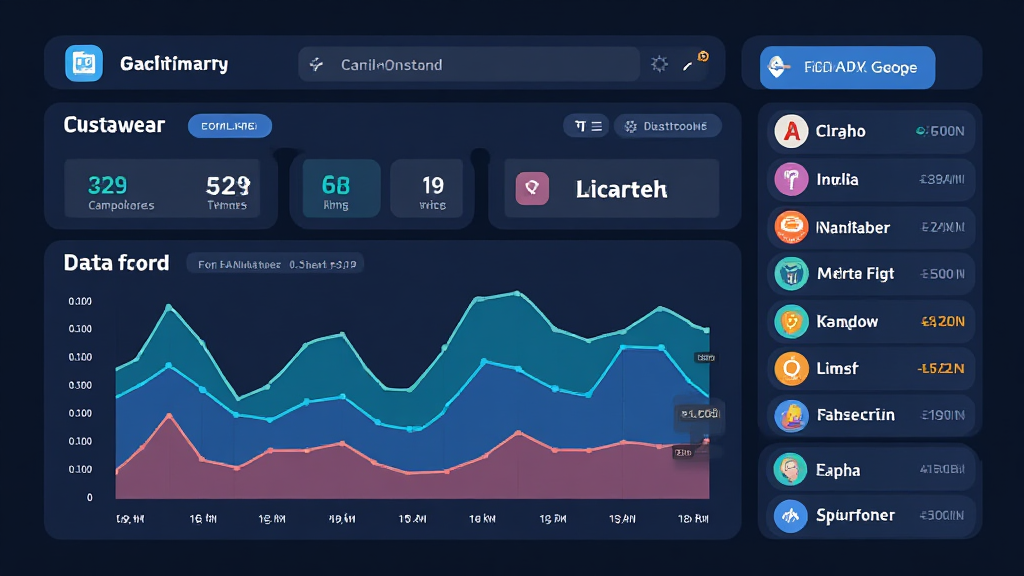Image resolution: width=1024 pixels, height=576 pixels.
Task: Click the teal Merta Figt icon
Action: pos(791,273)
